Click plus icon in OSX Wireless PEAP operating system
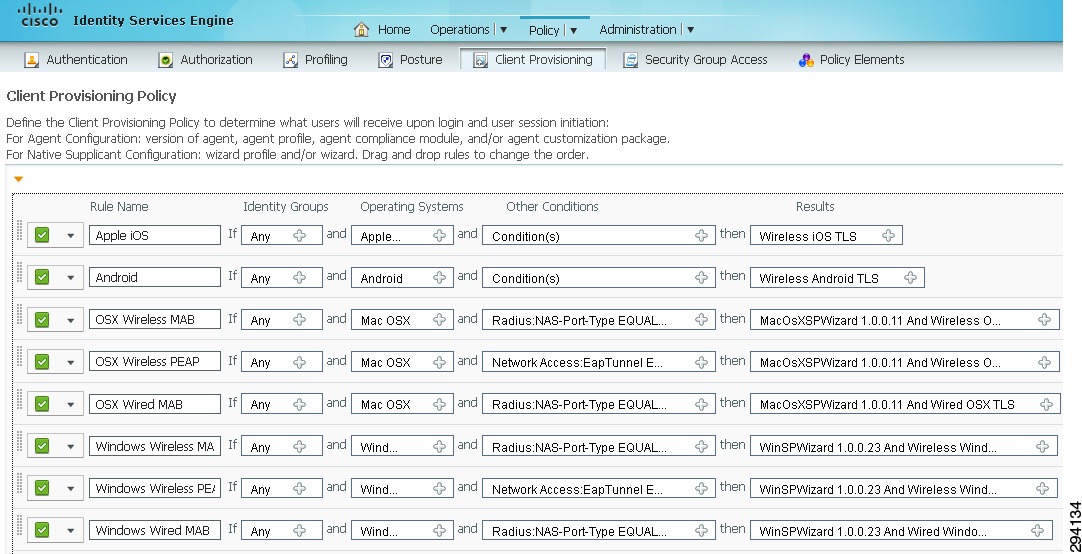The height and width of the screenshot is (554, 1082). [x=440, y=362]
